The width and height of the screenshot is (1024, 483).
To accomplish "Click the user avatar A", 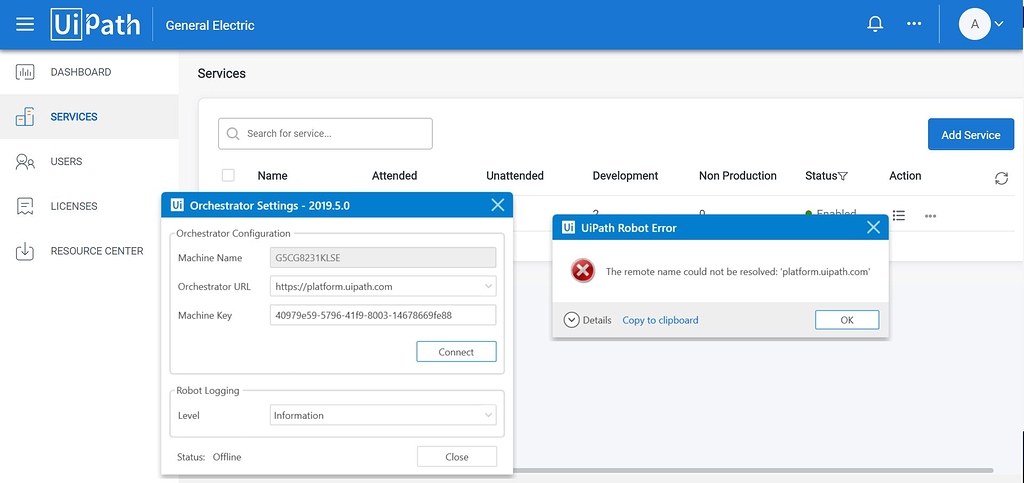I will click(x=975, y=24).
